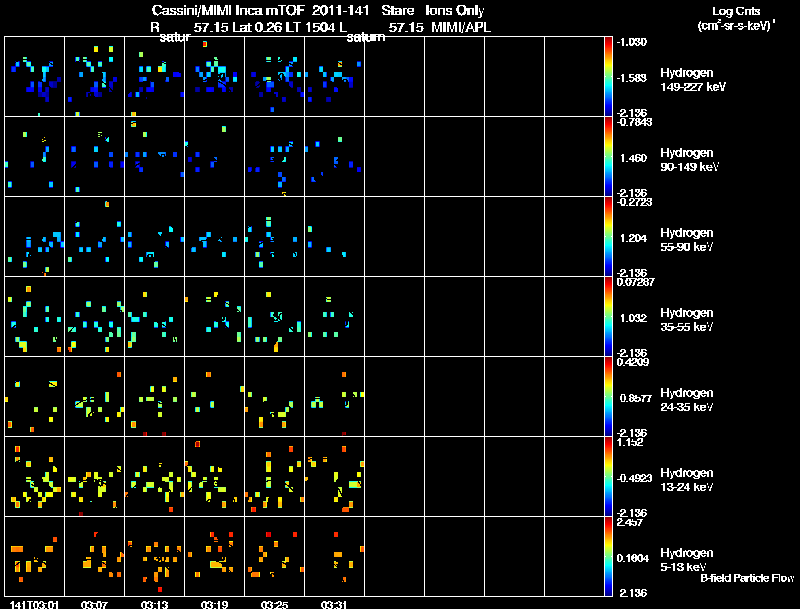Click the '0.4209' scale value
Screen dimensions: 800x609
pos(633,362)
